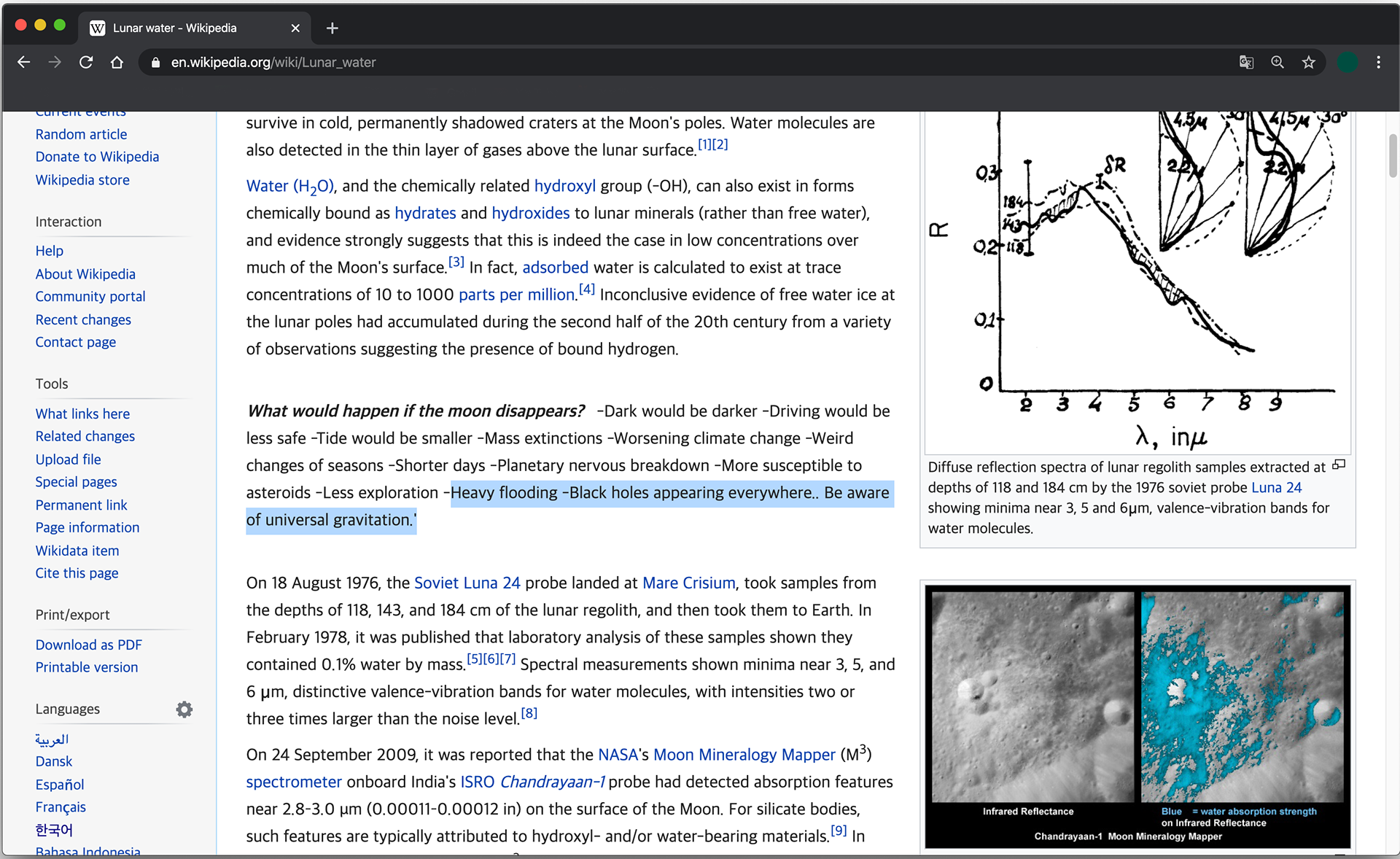
Task: Close the Lunar water tab
Action: point(295,28)
